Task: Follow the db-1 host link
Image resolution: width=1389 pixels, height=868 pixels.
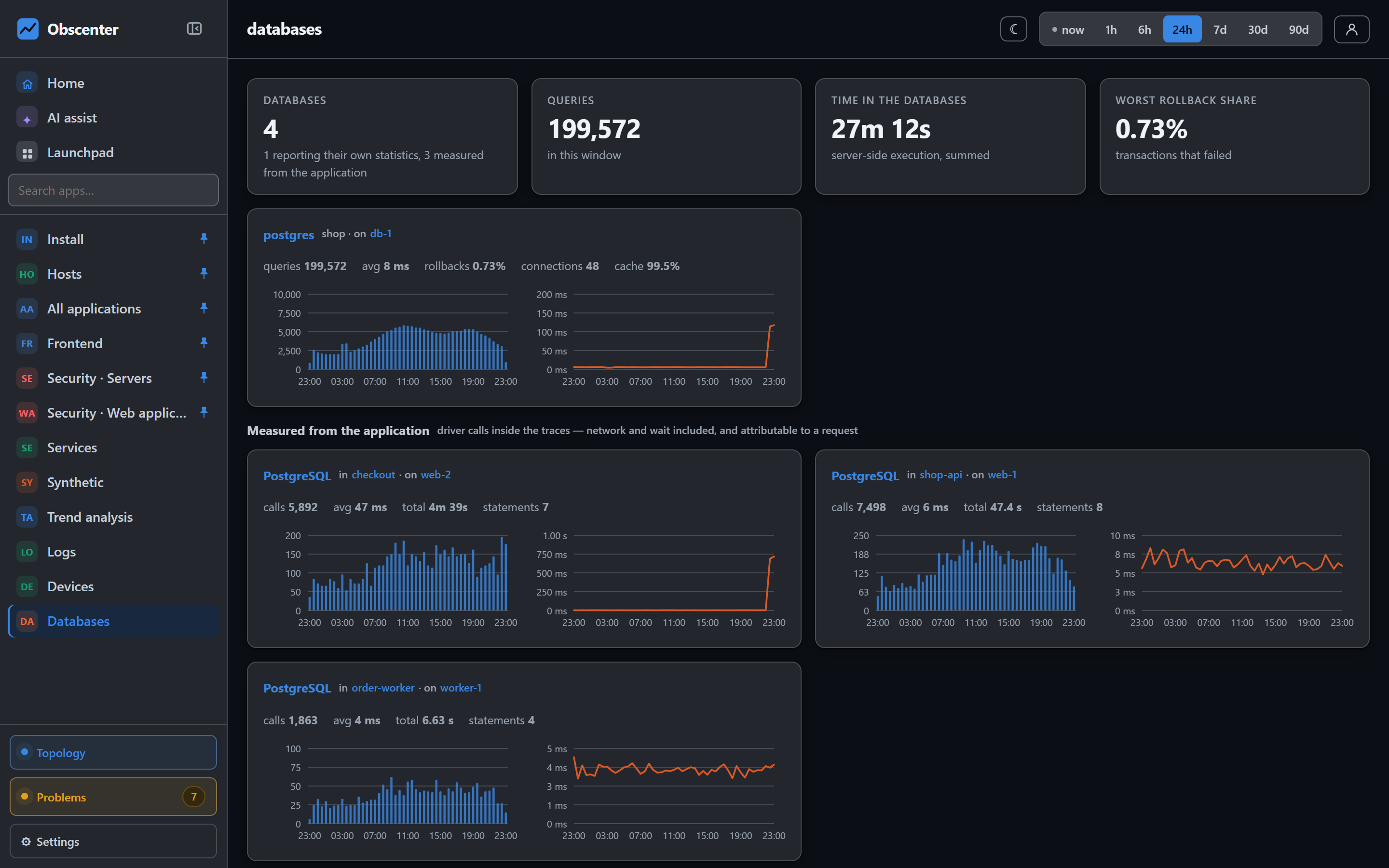Action: [381, 234]
